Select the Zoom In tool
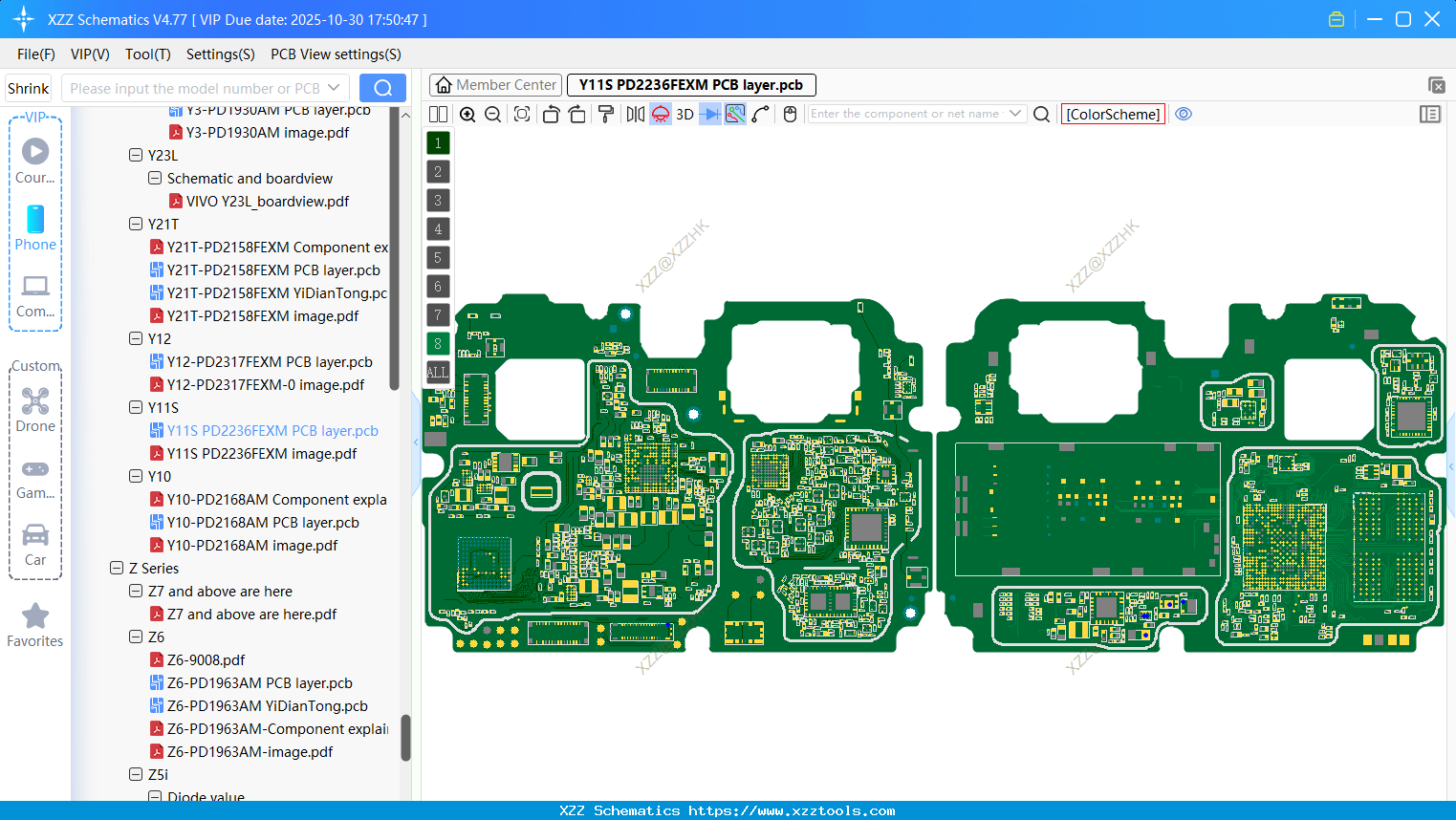 (x=467, y=114)
